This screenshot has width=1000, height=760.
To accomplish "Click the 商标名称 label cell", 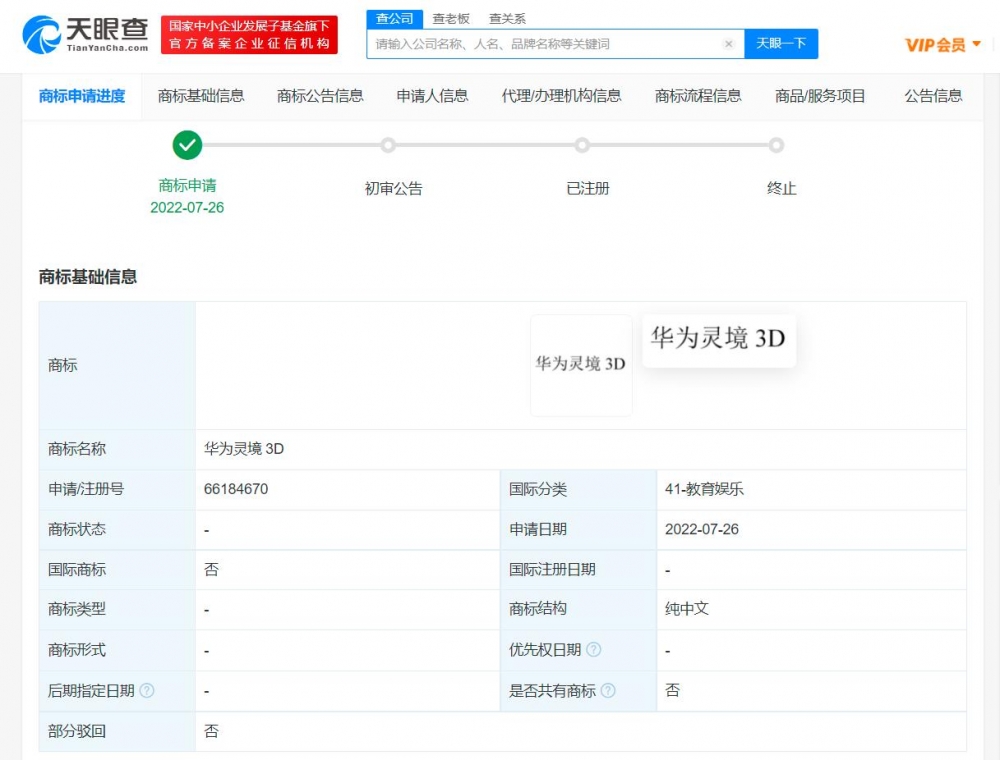I will (117, 449).
